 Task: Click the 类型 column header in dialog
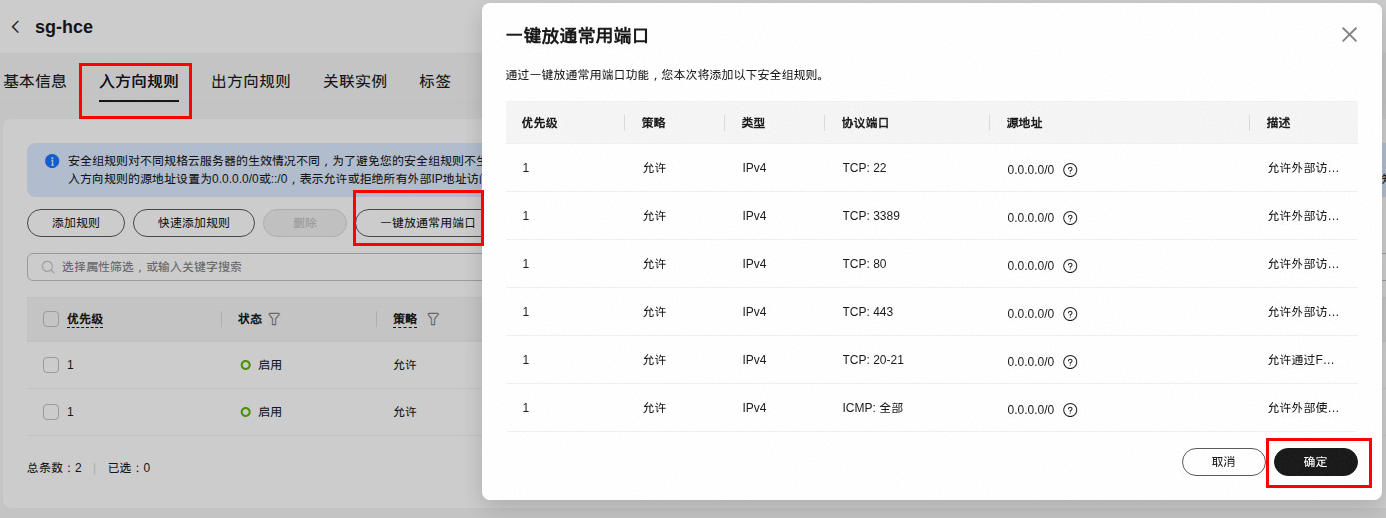(x=753, y=123)
